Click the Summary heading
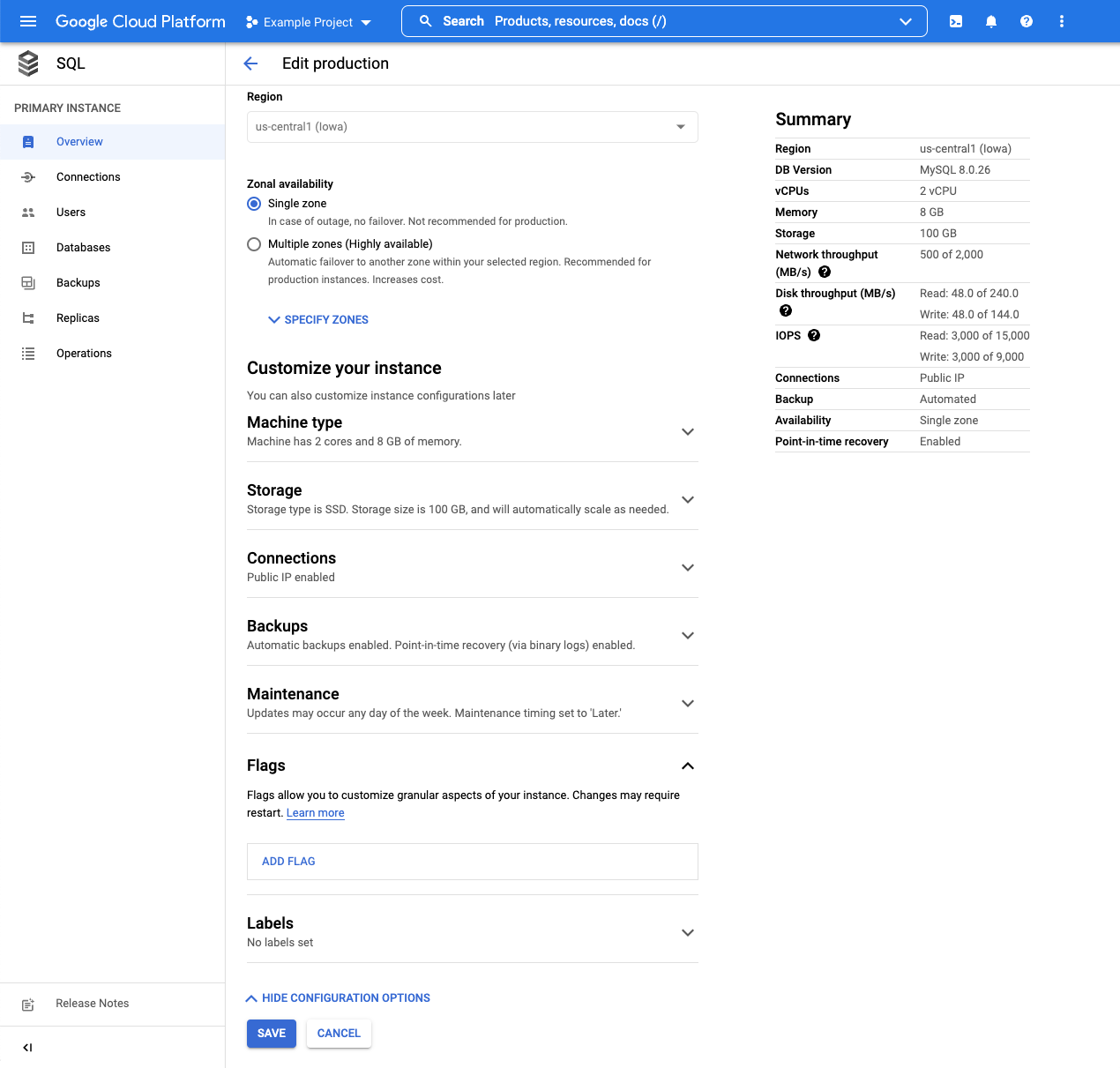Image resolution: width=1120 pixels, height=1068 pixels. point(813,119)
